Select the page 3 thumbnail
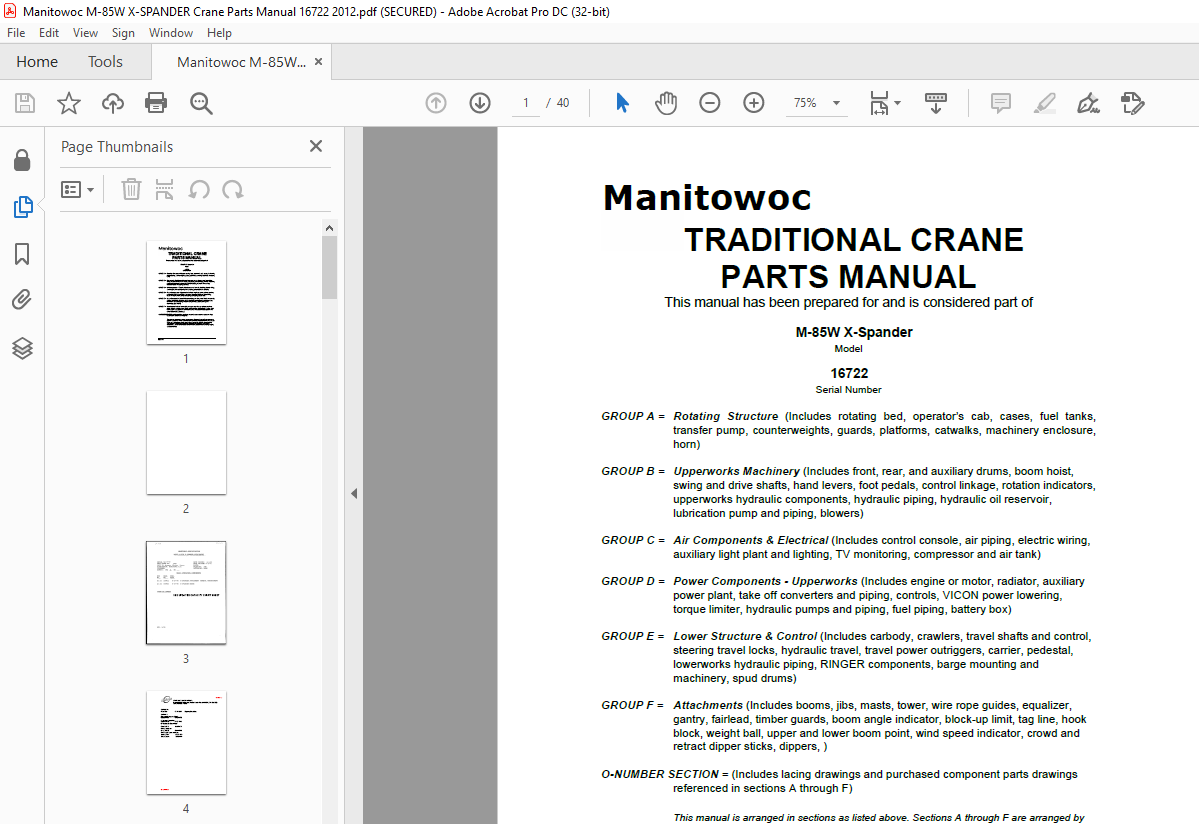1199x824 pixels. pyautogui.click(x=187, y=592)
